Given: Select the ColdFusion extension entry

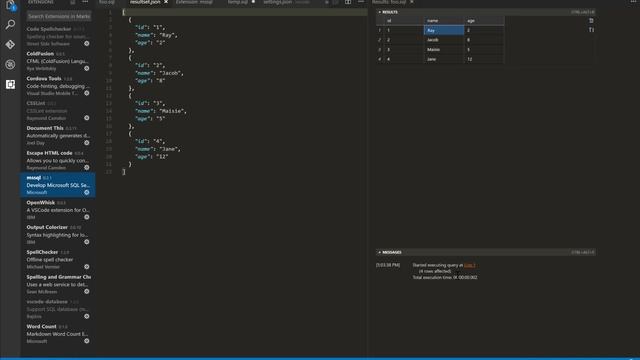Looking at the screenshot, I should [58, 61].
